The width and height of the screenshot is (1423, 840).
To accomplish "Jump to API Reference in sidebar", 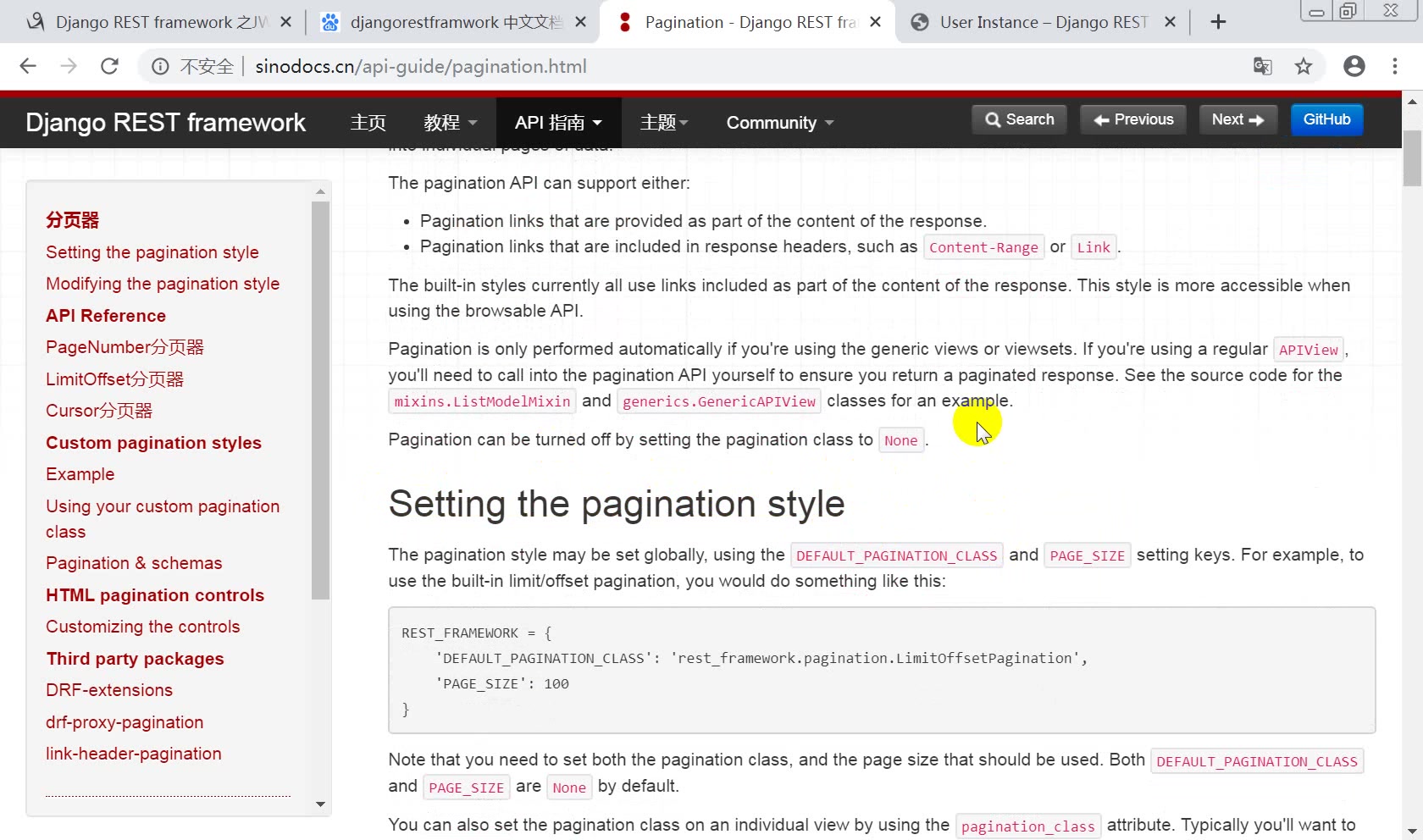I will click(x=106, y=316).
